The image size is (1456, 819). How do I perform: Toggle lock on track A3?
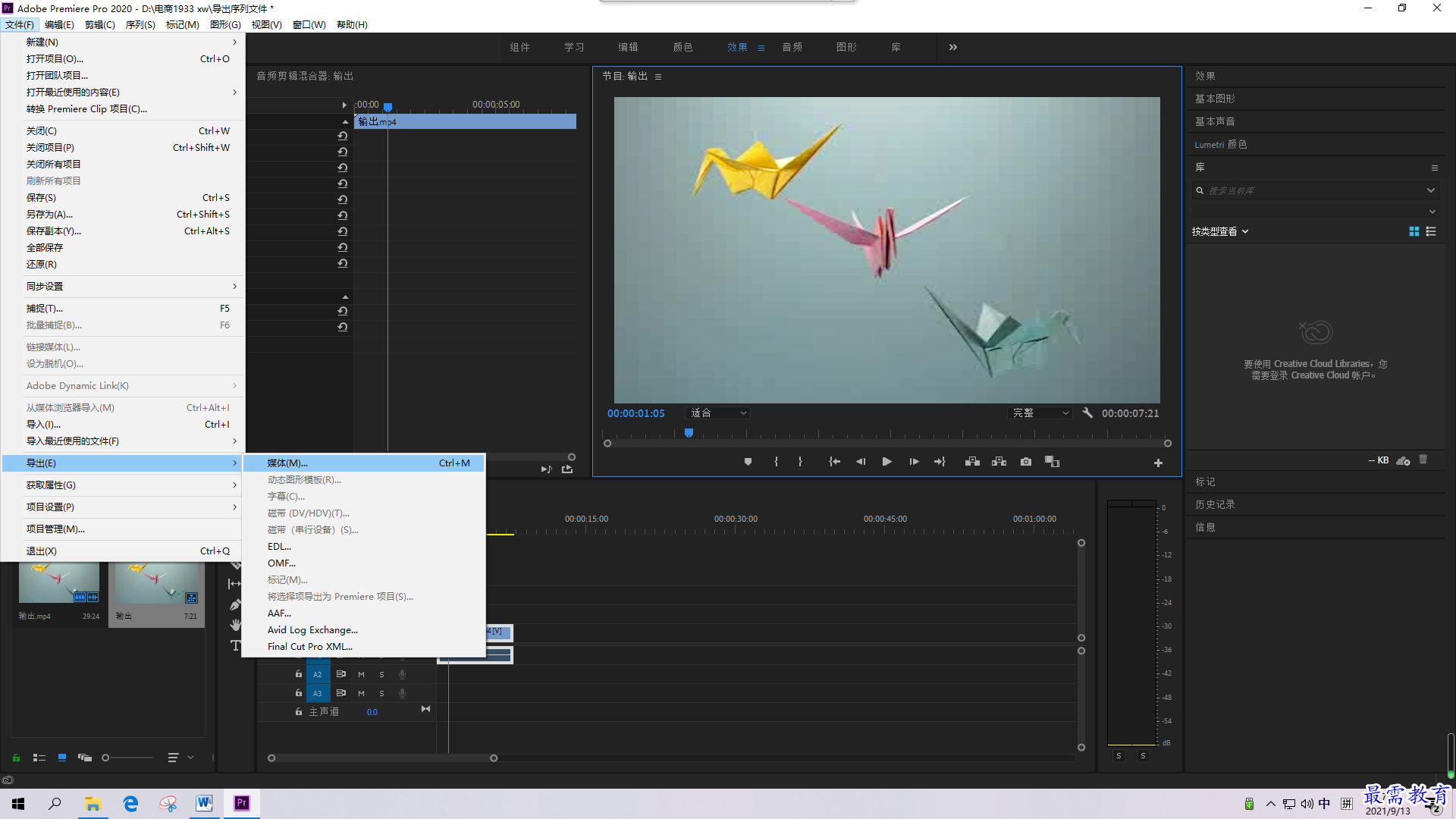pos(298,692)
